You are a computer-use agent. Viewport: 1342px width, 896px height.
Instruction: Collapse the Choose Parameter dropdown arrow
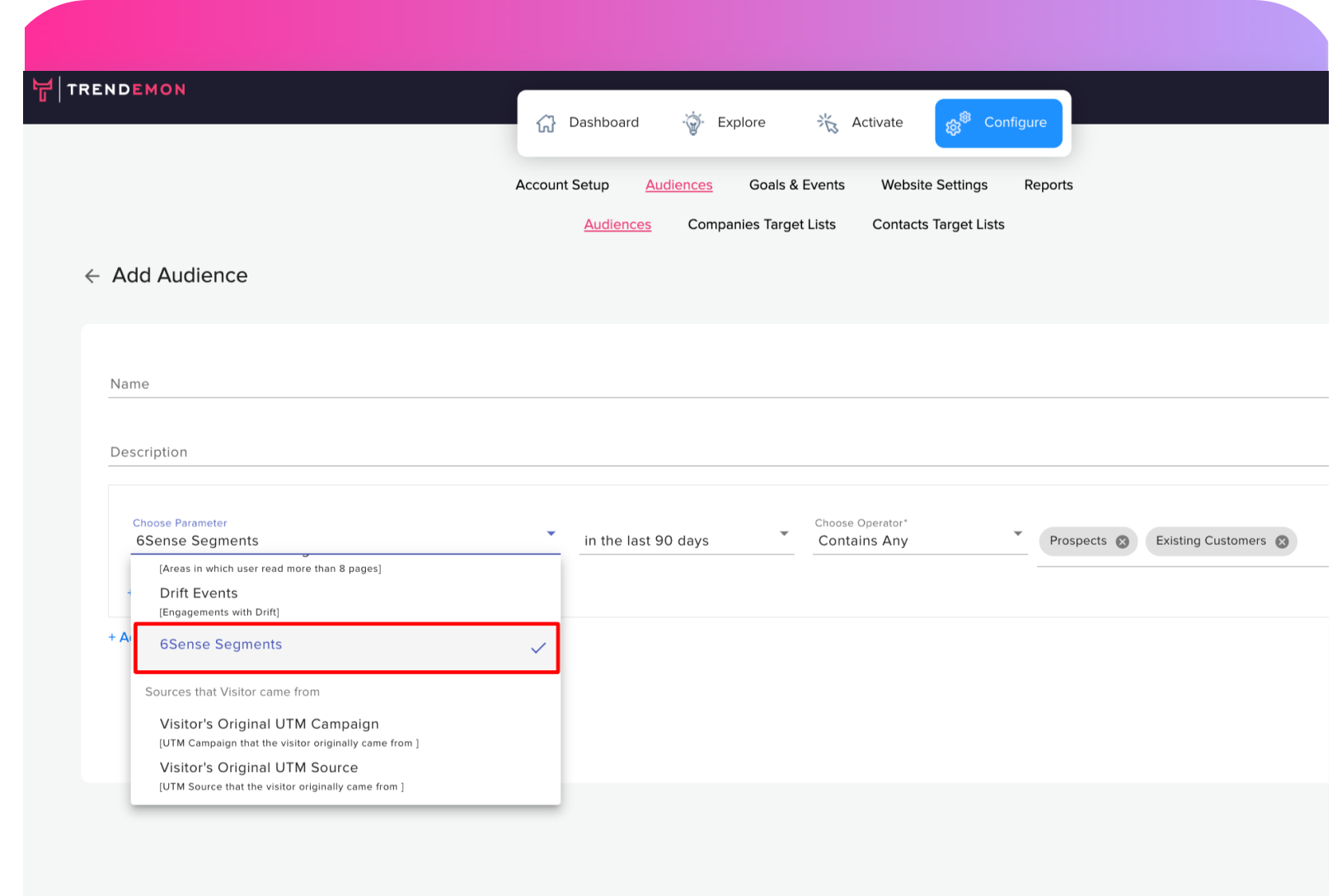coord(551,534)
